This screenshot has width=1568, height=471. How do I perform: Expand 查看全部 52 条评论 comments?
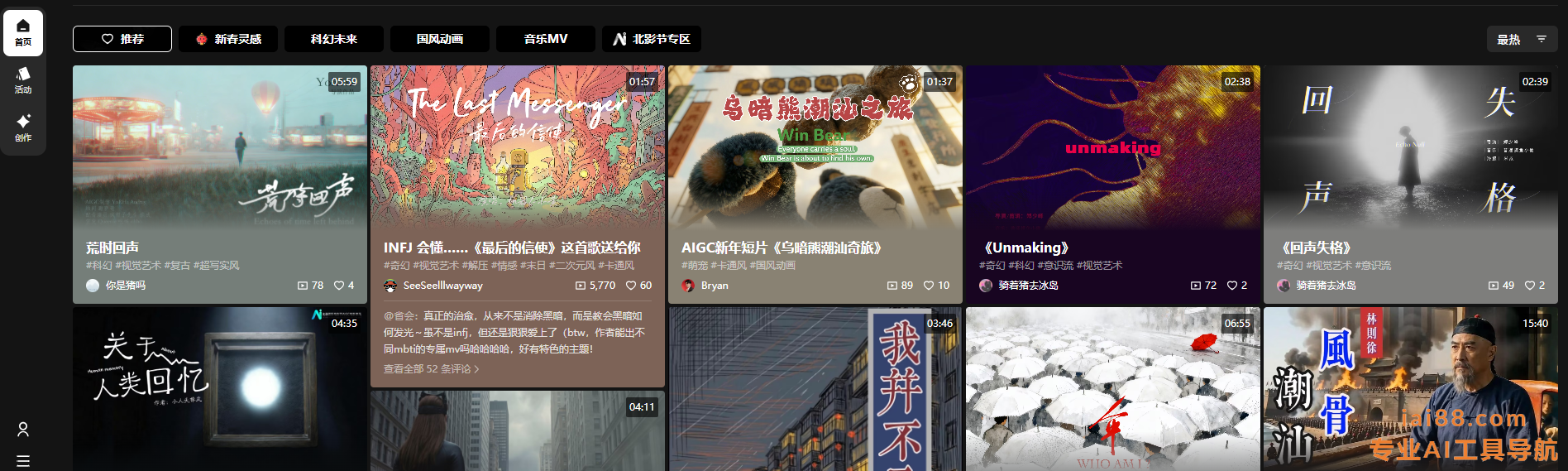click(x=431, y=369)
